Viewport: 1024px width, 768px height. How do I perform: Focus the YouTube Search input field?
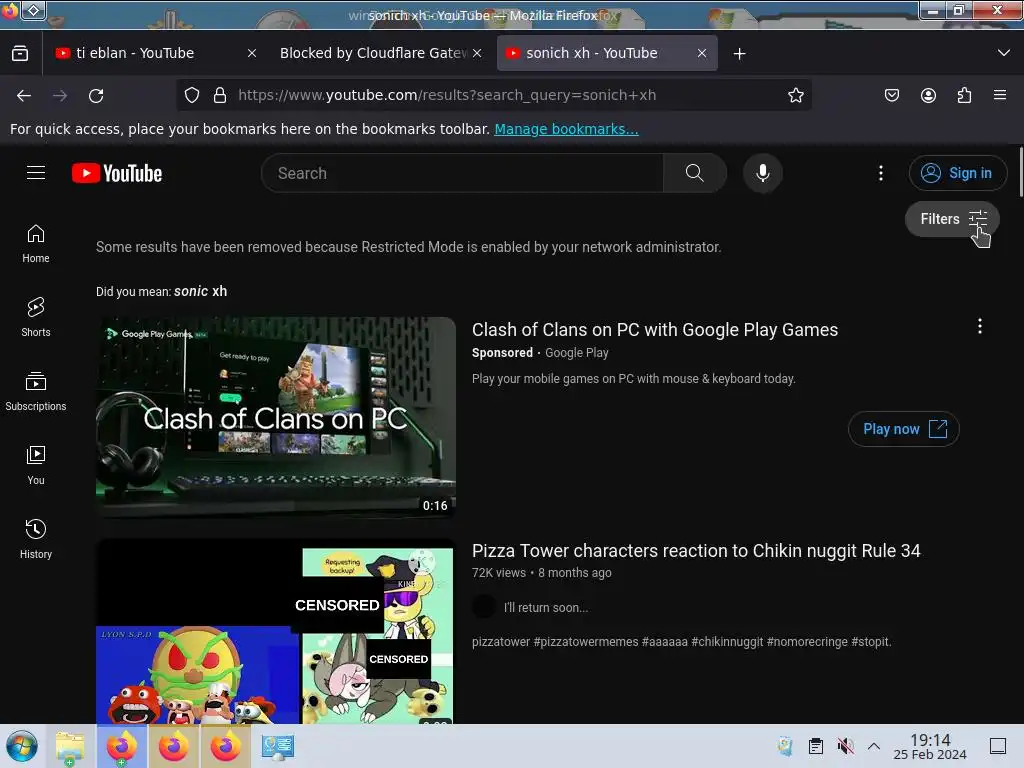pyautogui.click(x=462, y=173)
